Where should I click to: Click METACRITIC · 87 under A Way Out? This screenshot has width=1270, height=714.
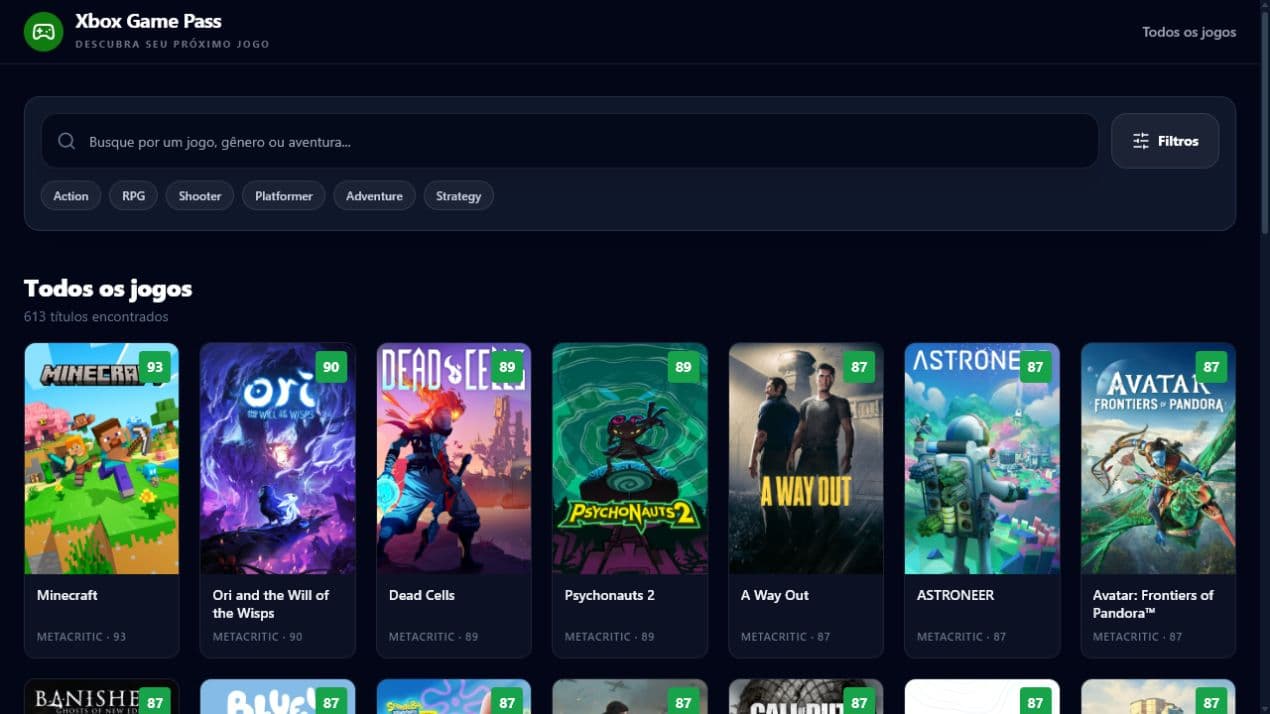coord(785,637)
